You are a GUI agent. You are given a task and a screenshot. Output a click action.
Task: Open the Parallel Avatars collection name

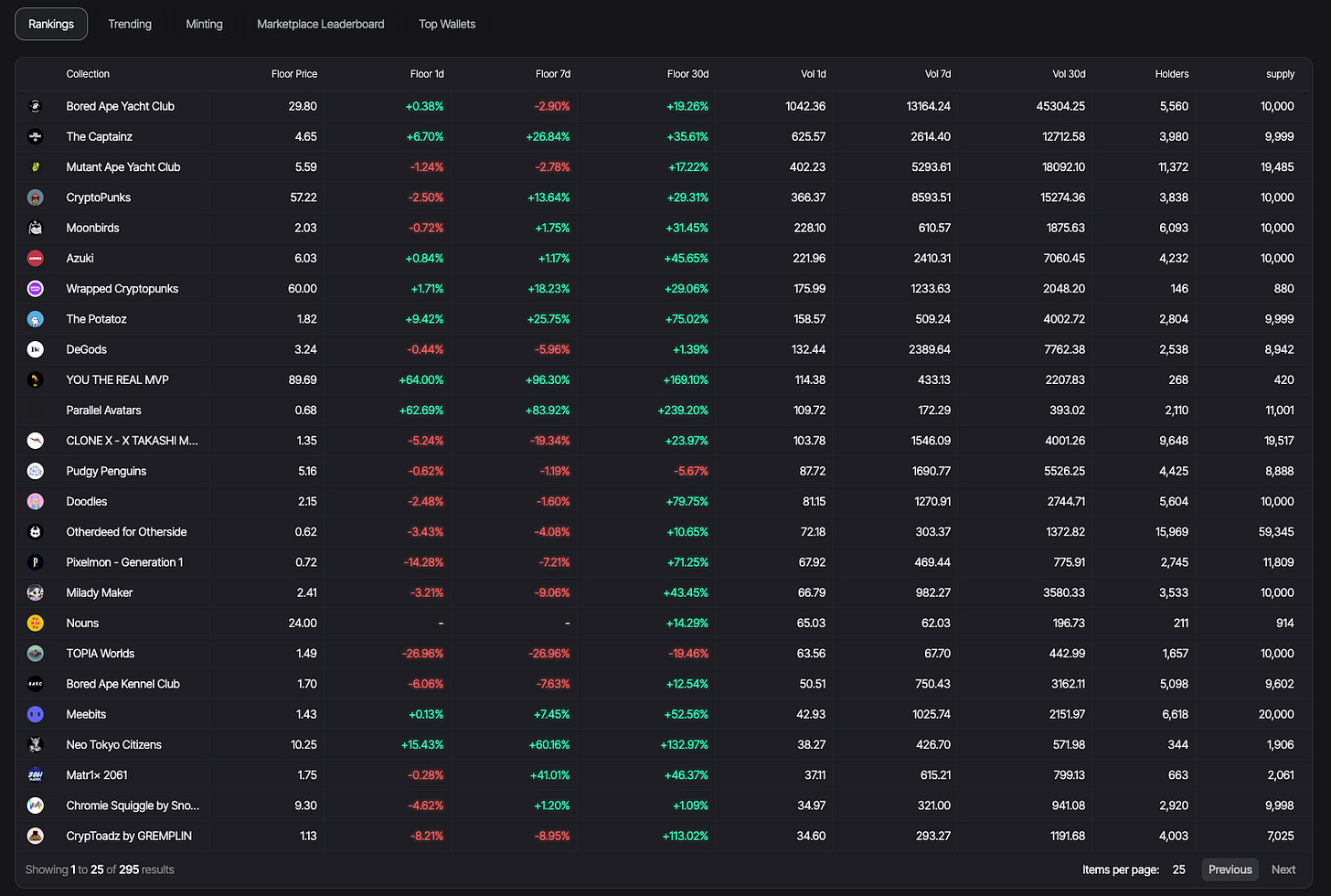(103, 411)
